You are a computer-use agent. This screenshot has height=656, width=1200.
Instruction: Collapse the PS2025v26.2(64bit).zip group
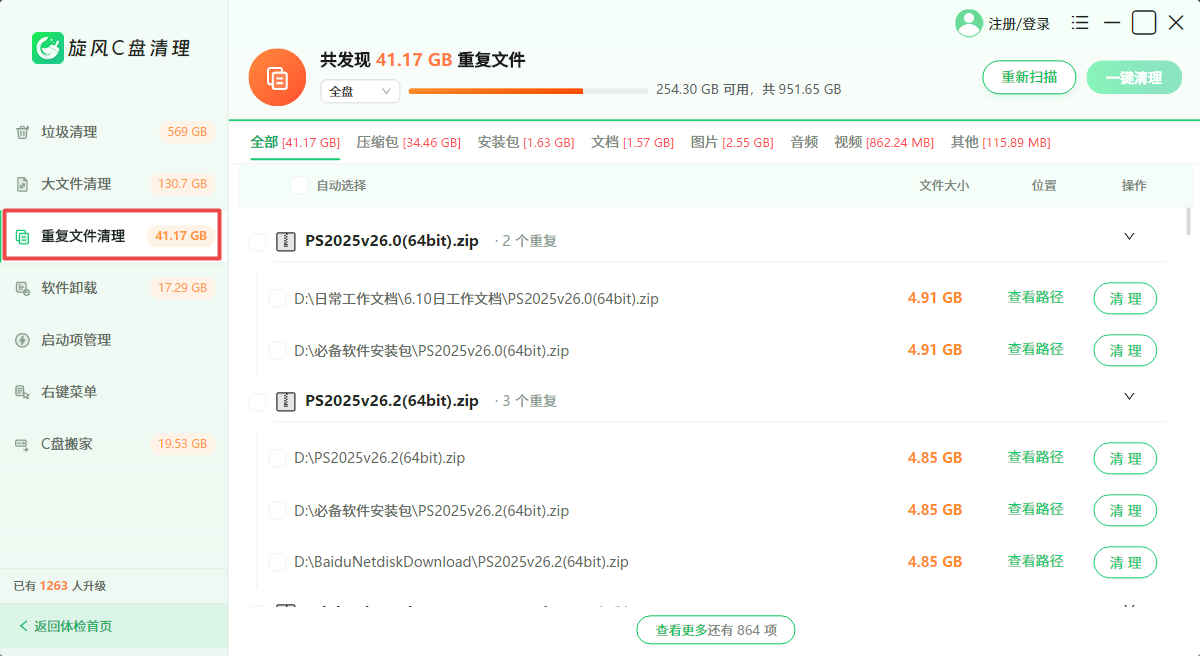pyautogui.click(x=1129, y=397)
